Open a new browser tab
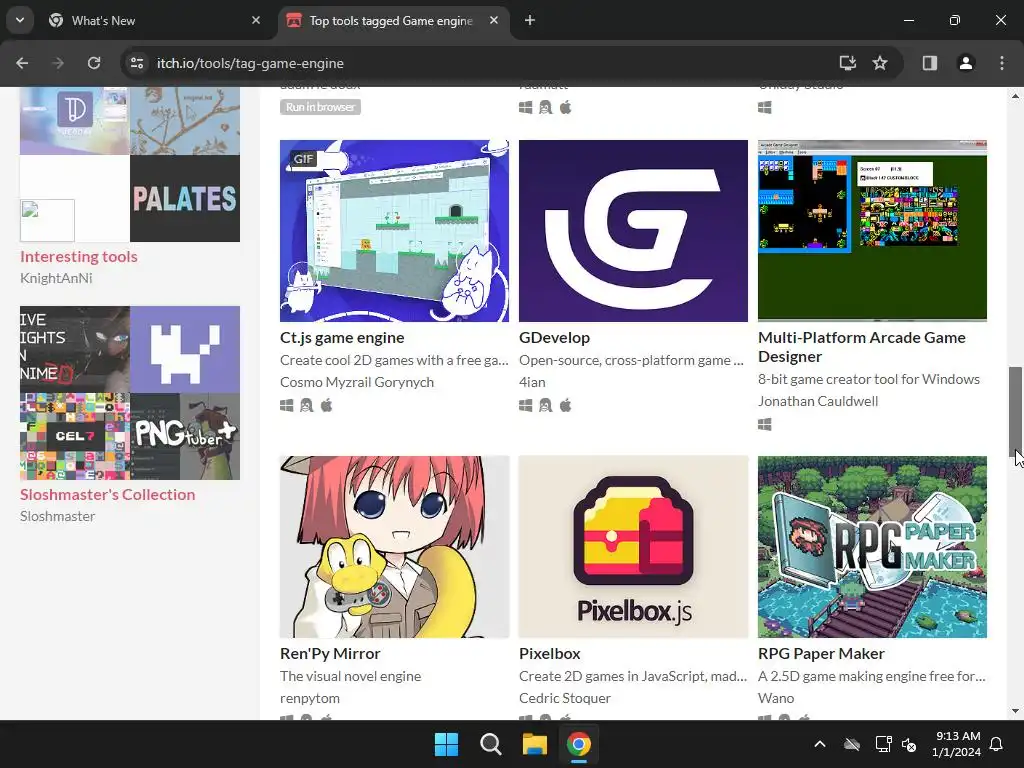The height and width of the screenshot is (768, 1024). pos(530,20)
